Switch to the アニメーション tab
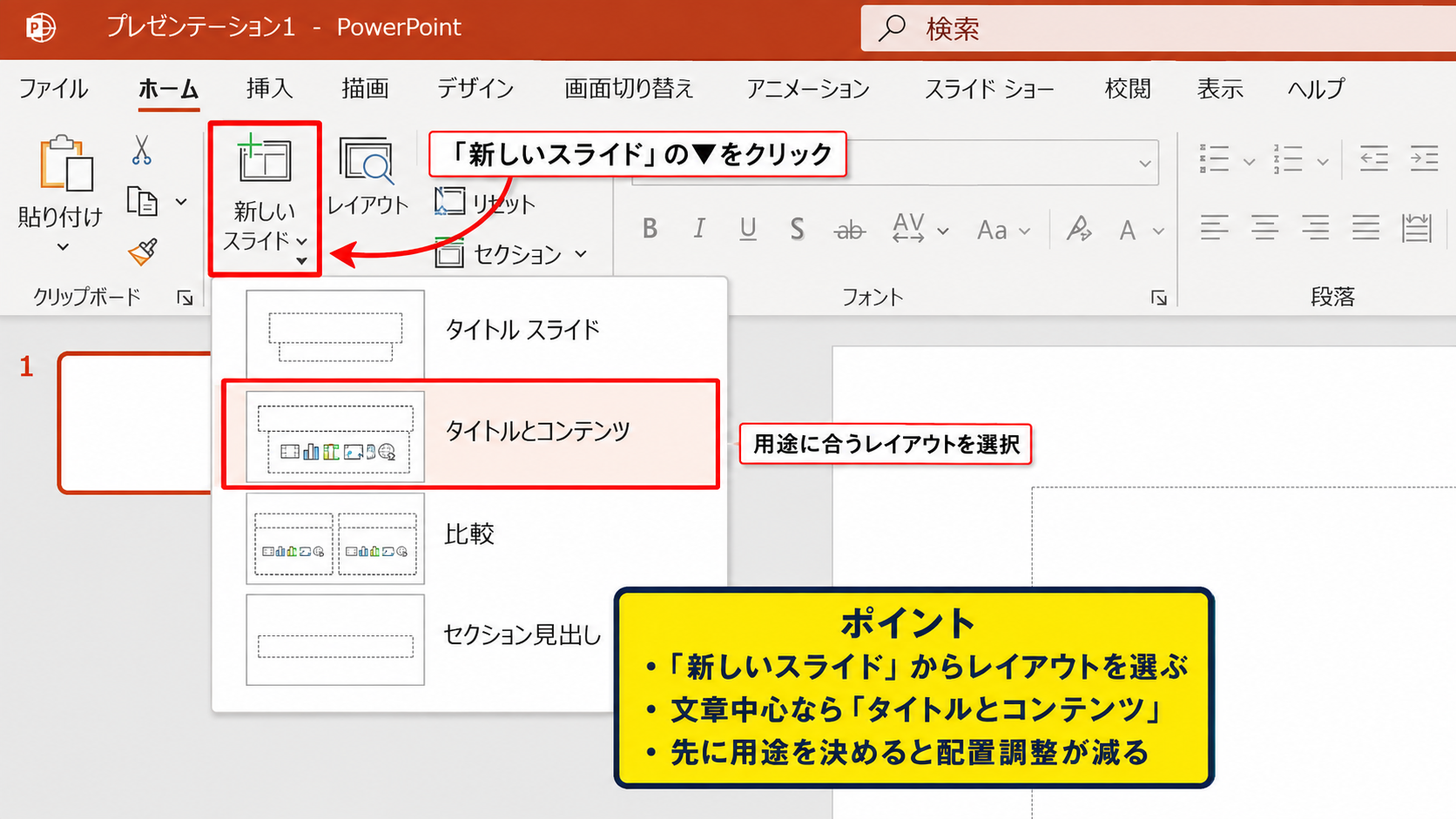Viewport: 1456px width, 819px height. click(x=808, y=89)
